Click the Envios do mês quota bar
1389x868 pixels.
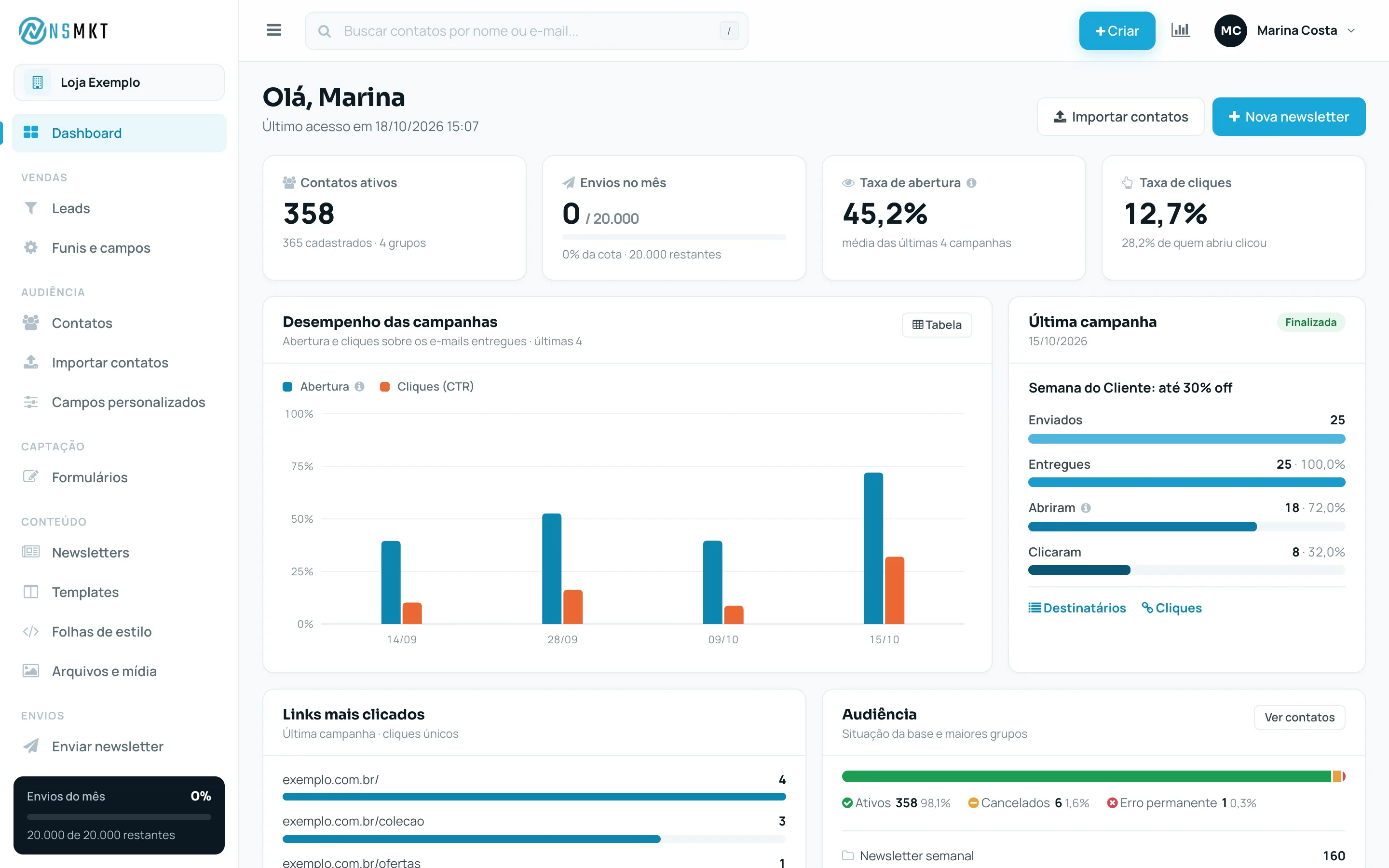tap(119, 816)
